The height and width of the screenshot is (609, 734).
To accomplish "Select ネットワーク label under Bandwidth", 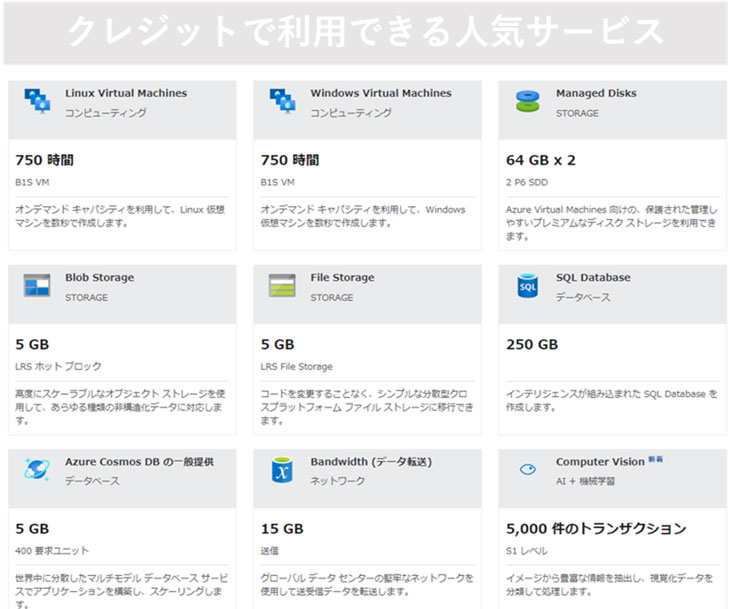I will coord(338,481).
